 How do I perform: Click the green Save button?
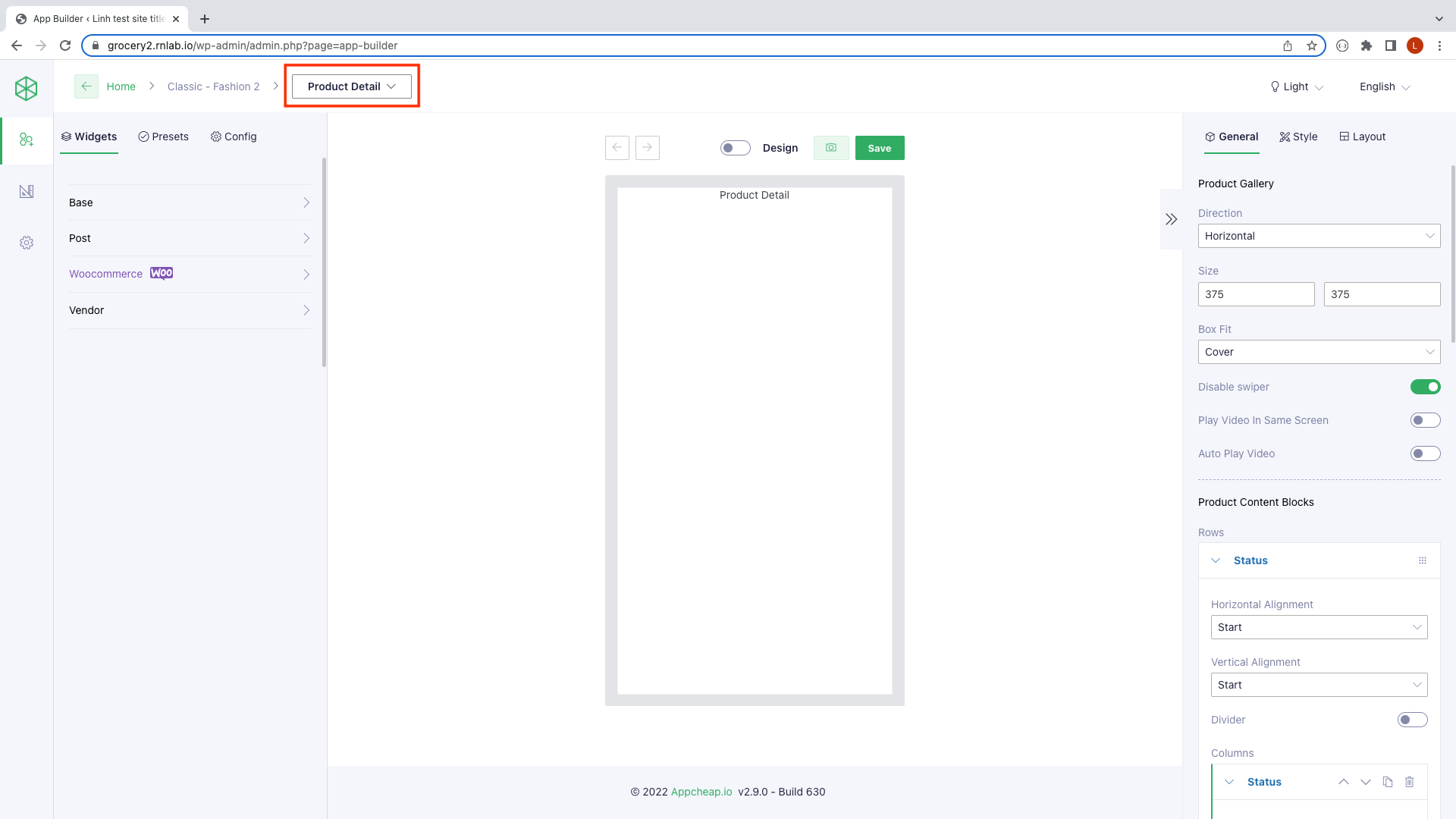880,148
